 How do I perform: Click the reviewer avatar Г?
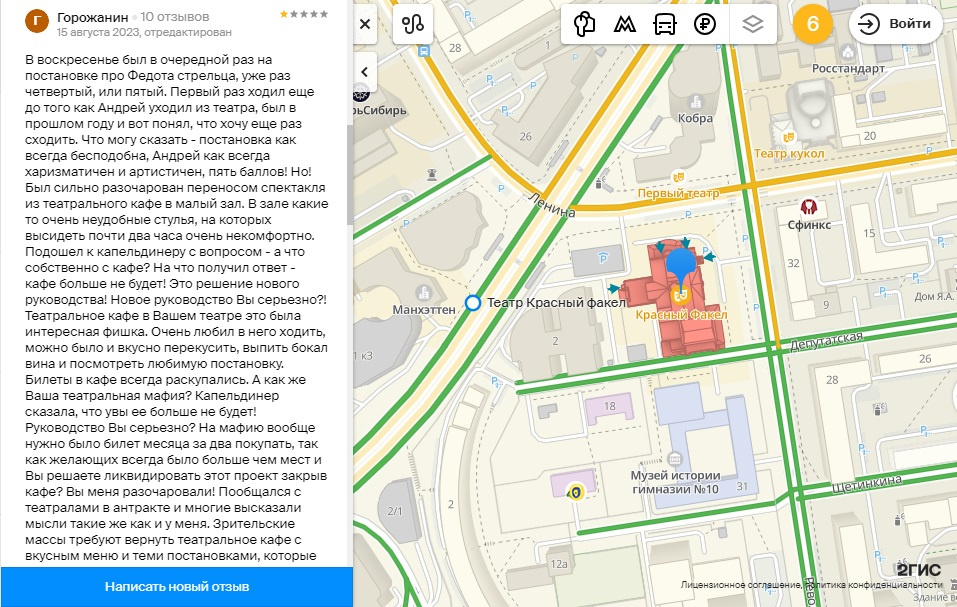pyautogui.click(x=37, y=21)
